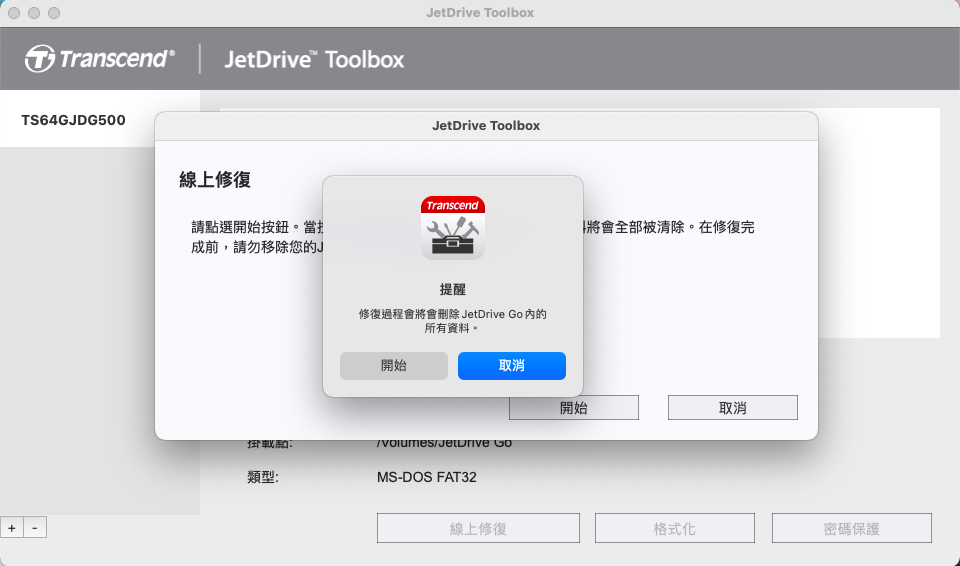Click the JetDrive Toolbox header title

click(x=314, y=59)
